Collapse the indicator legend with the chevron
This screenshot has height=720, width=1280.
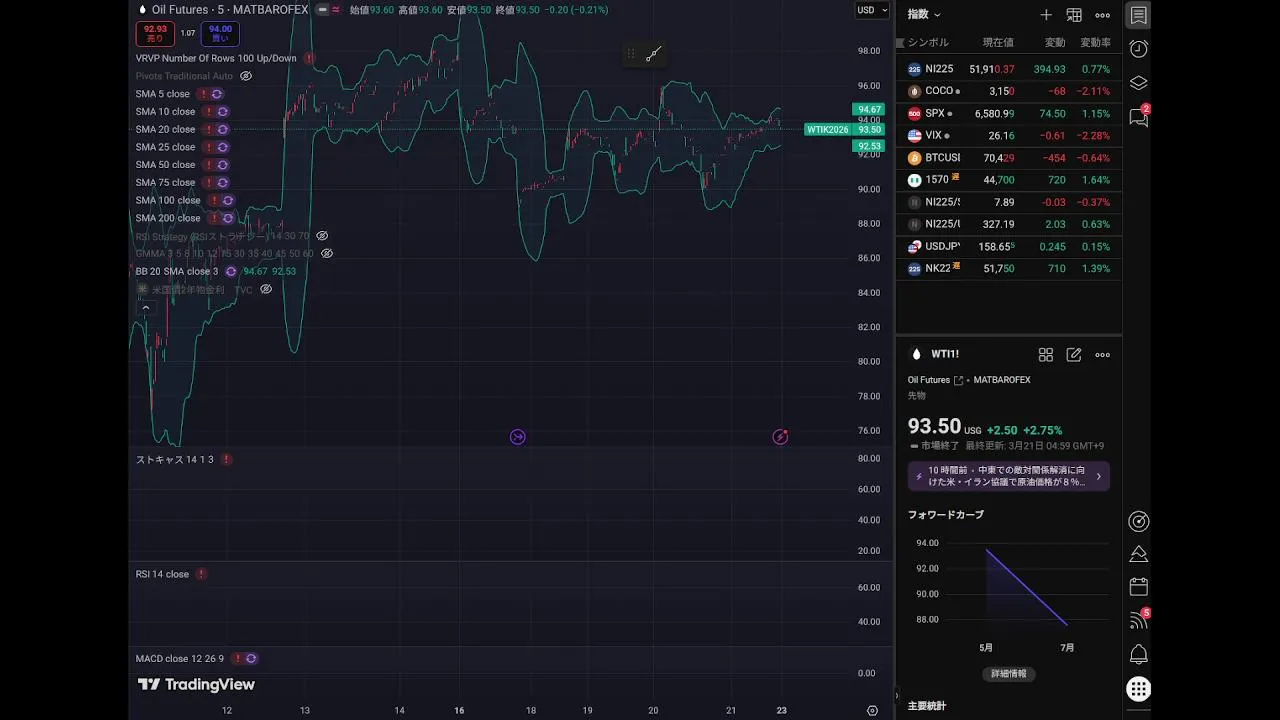[x=146, y=309]
